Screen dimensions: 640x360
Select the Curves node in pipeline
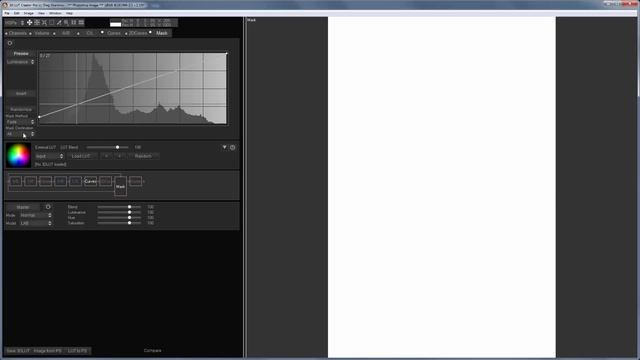click(x=90, y=181)
